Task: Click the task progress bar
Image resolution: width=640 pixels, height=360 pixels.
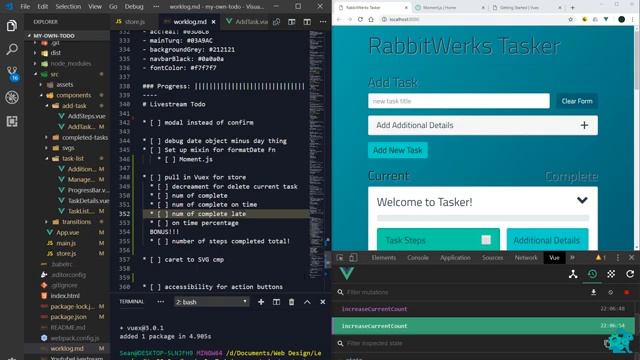Action: tap(483, 218)
